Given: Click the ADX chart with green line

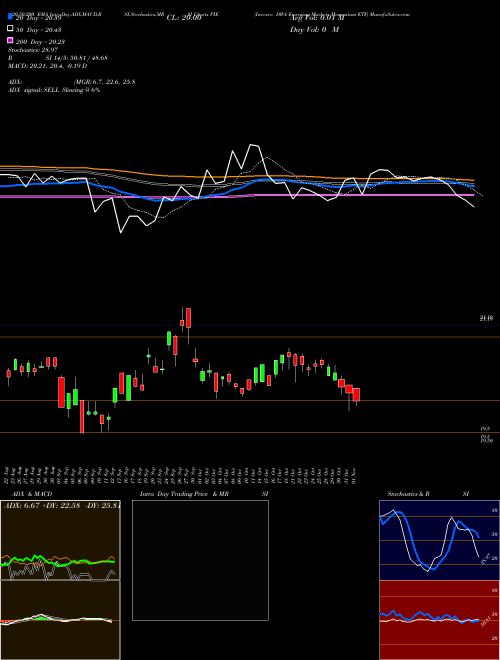Looking at the screenshot, I should click(60, 540).
